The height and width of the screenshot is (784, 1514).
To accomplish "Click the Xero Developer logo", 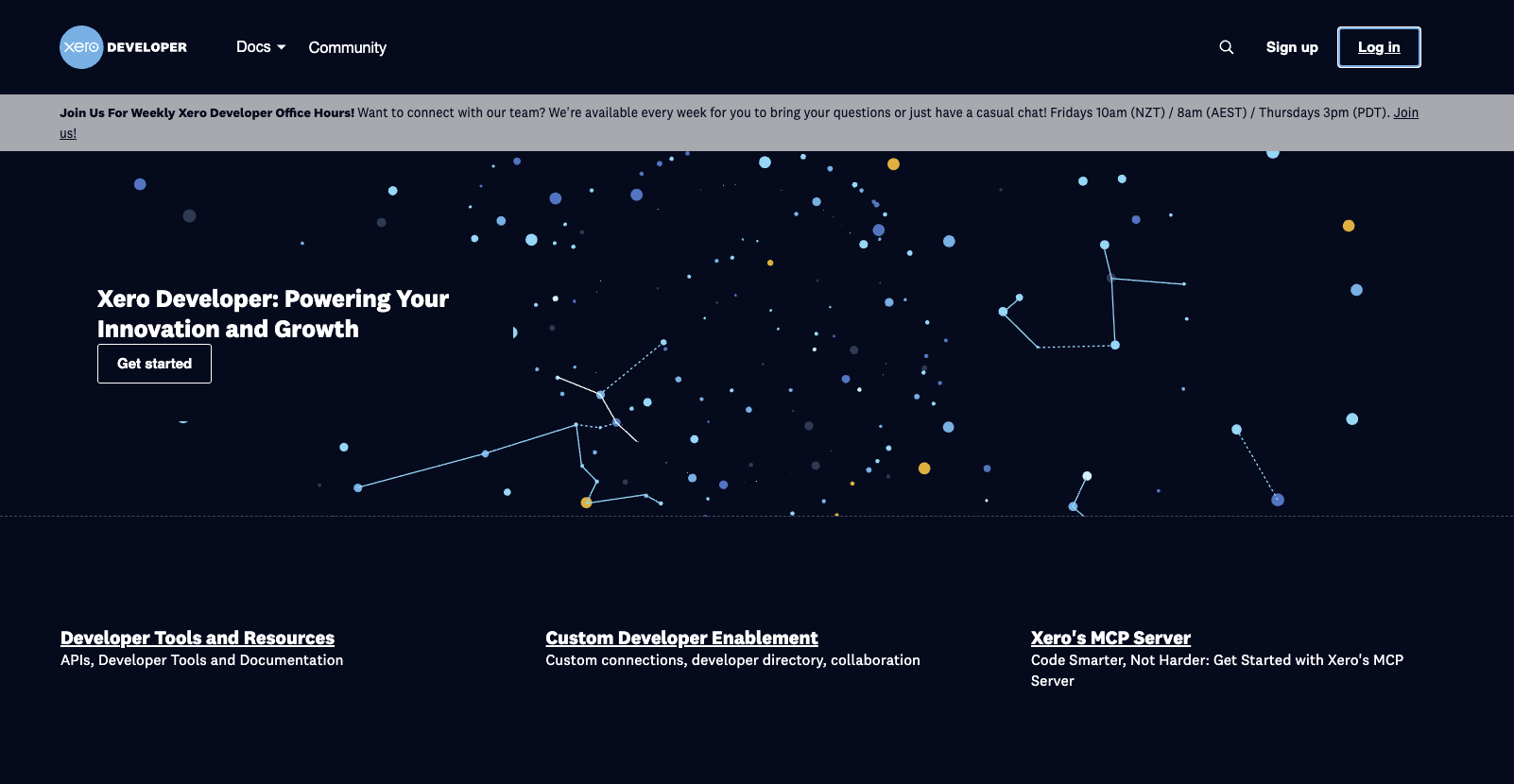I will coord(123,47).
